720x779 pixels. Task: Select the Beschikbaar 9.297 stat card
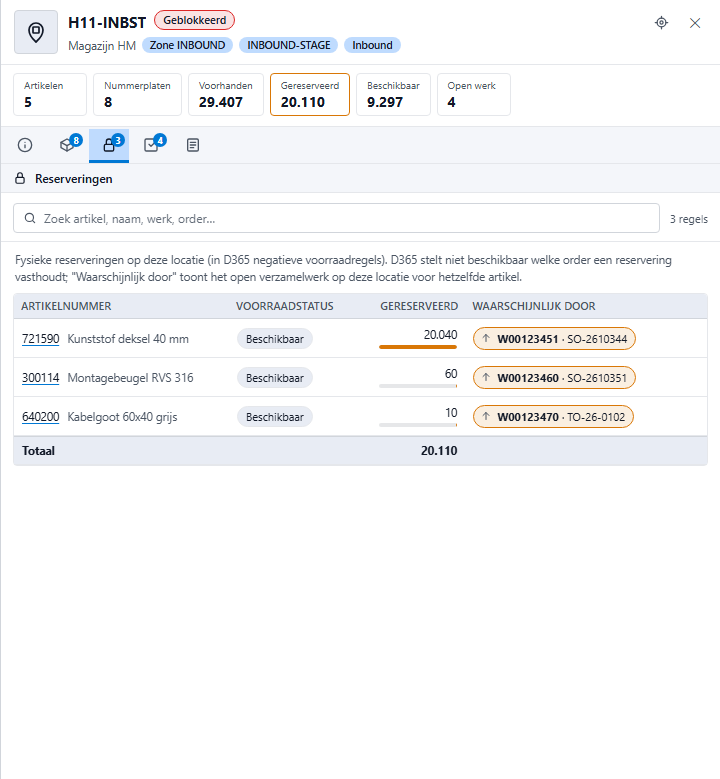pyautogui.click(x=394, y=94)
